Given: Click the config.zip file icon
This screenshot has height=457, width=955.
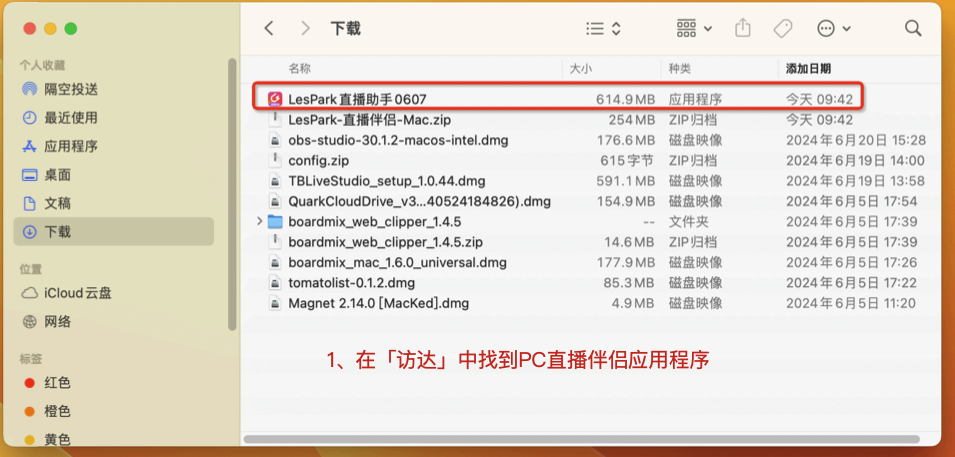Looking at the screenshot, I should [x=276, y=160].
